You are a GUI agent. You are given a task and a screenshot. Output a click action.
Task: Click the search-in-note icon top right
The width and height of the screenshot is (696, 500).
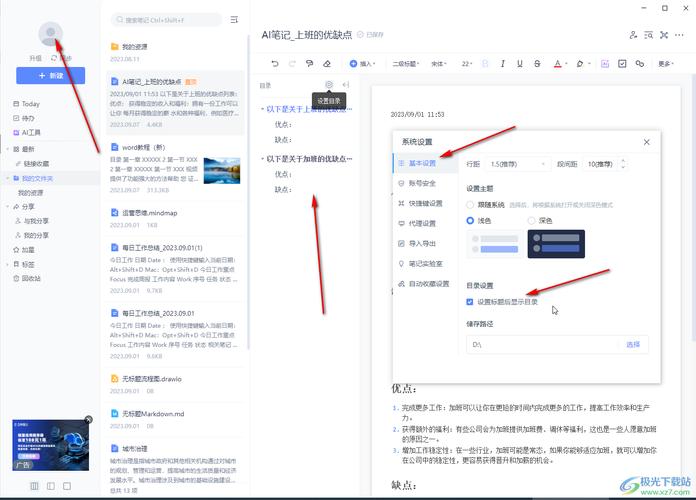(x=649, y=35)
